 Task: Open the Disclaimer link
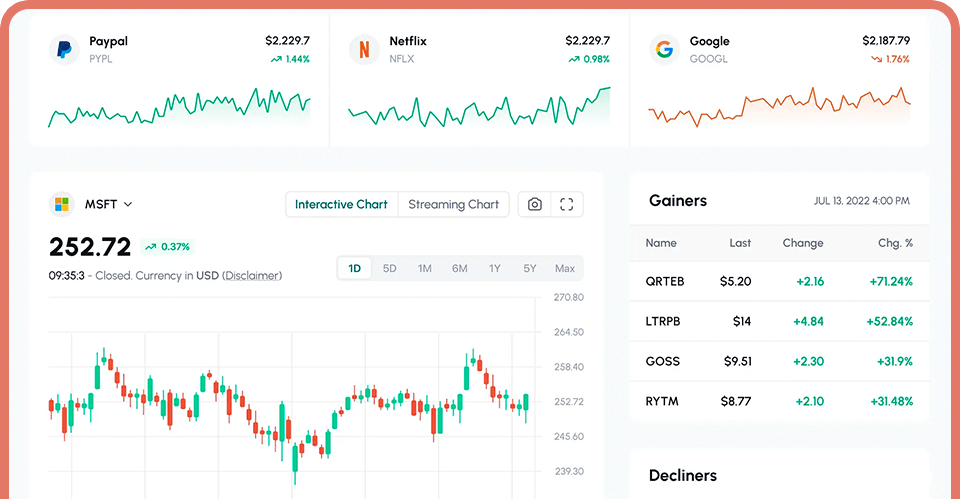coord(252,275)
